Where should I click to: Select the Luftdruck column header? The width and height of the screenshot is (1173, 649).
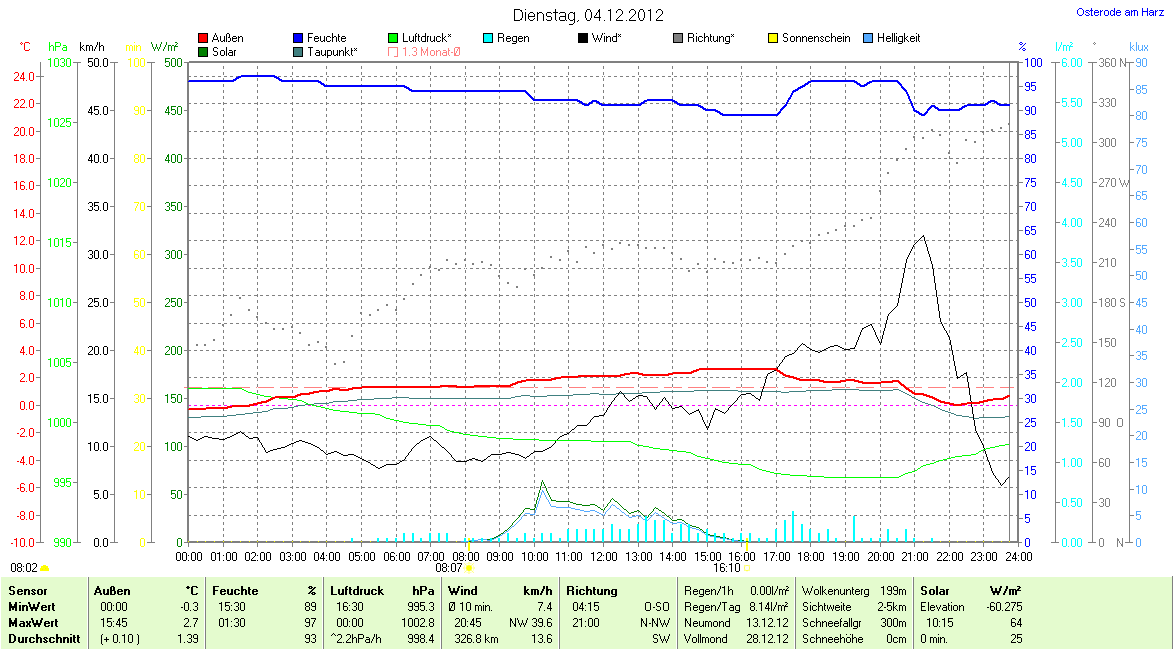[x=354, y=591]
